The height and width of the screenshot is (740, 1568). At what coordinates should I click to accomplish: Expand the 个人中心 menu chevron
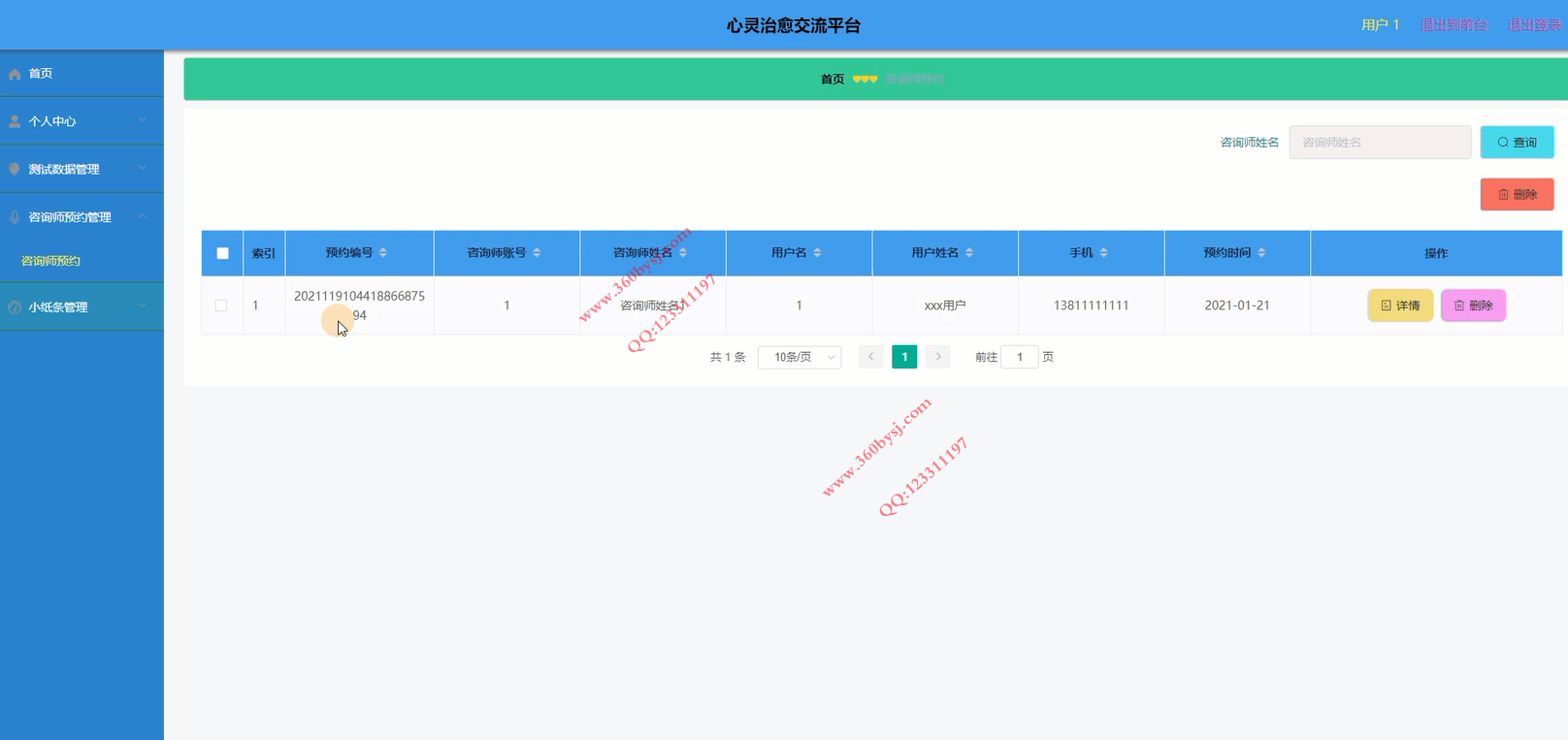click(143, 120)
